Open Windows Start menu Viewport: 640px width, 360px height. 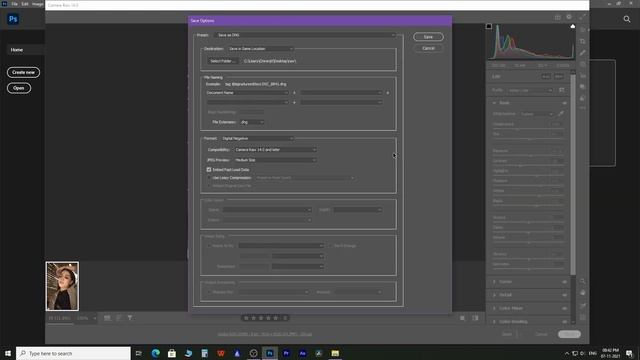click(x=8, y=353)
